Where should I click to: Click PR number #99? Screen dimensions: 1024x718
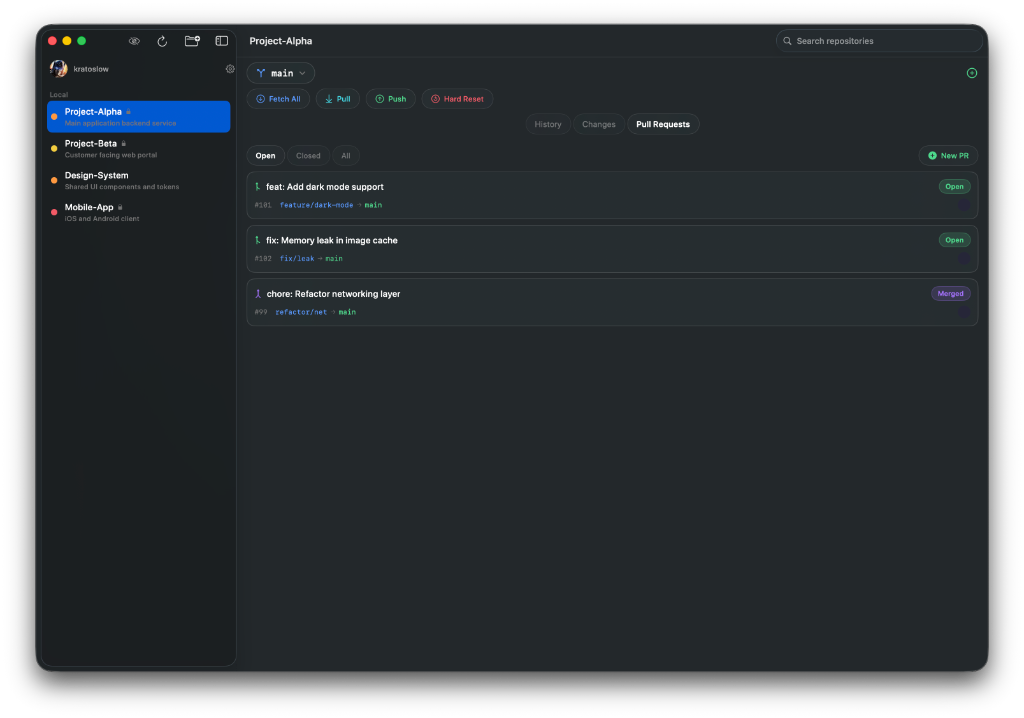[261, 312]
